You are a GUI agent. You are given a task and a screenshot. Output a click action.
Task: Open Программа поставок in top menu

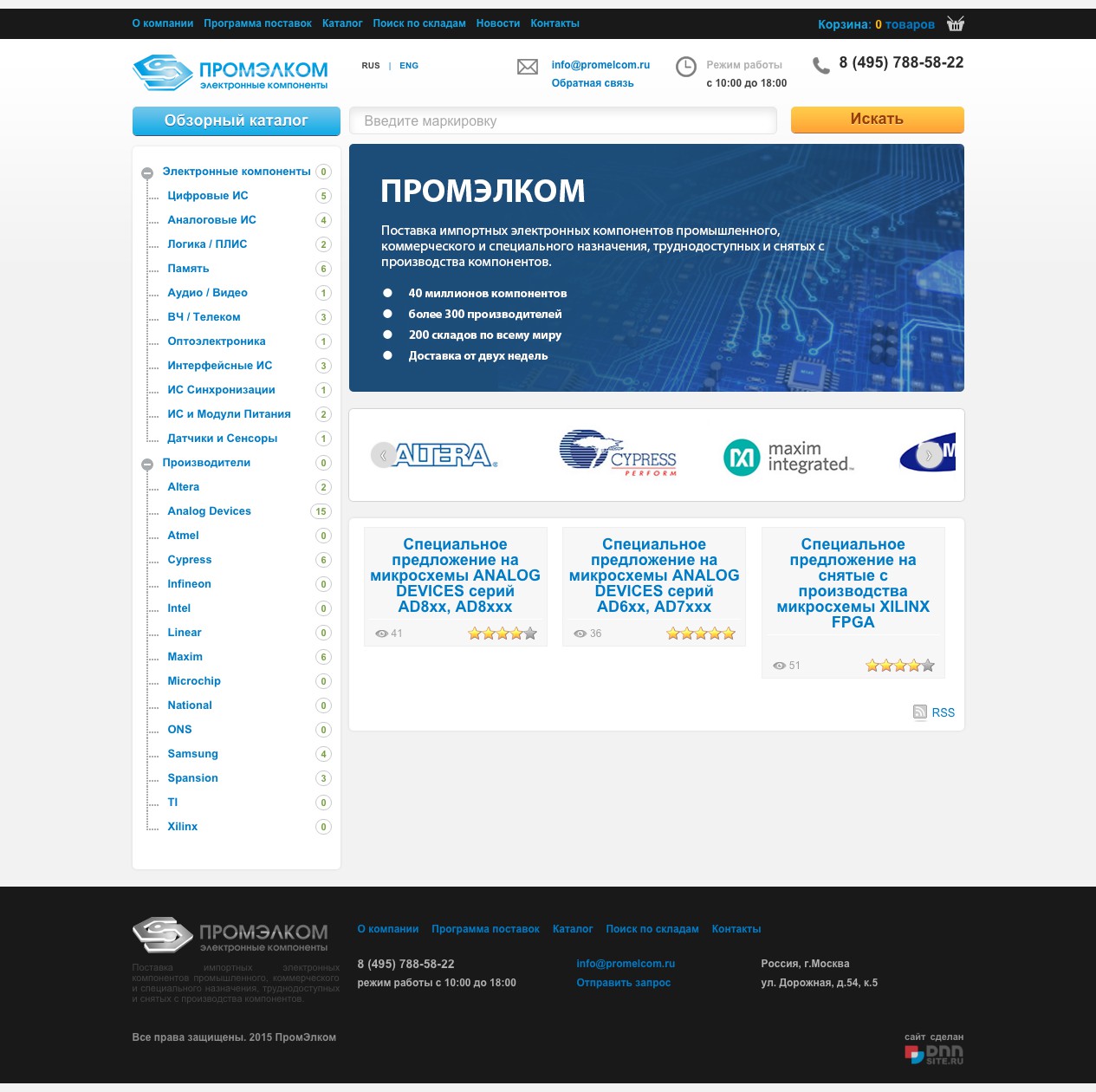[257, 23]
